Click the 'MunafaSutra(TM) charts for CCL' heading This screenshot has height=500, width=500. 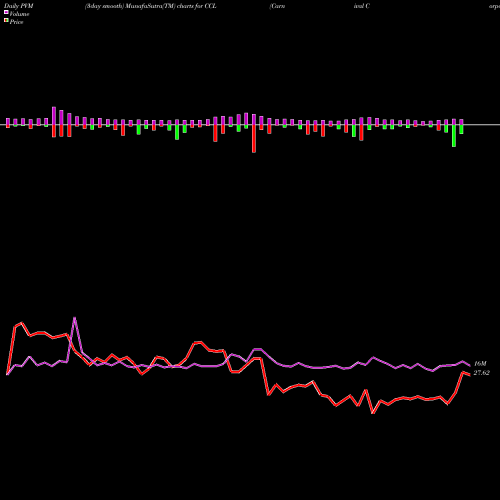(x=171, y=6)
